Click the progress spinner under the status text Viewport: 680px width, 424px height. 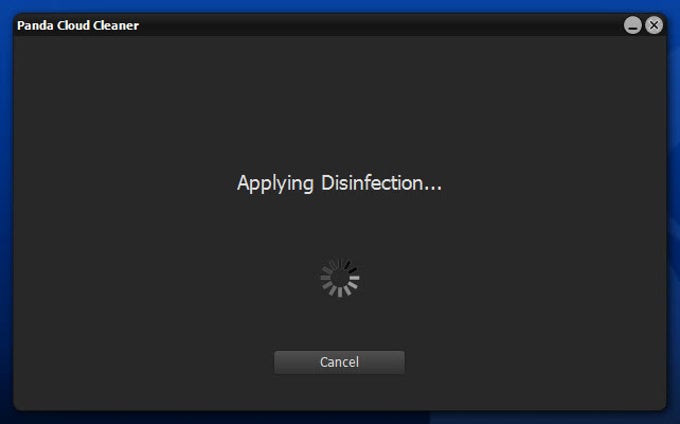coord(340,278)
